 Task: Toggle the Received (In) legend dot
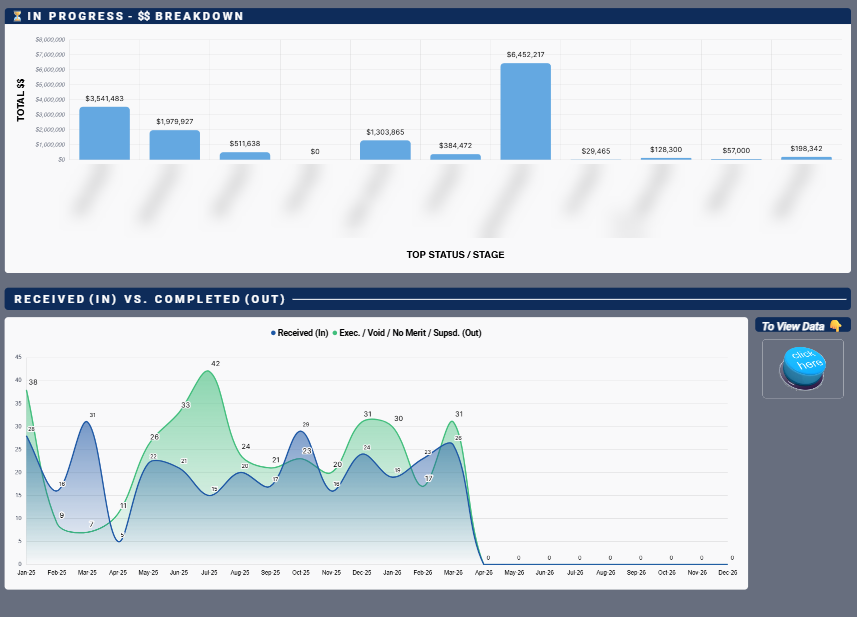coord(273,333)
